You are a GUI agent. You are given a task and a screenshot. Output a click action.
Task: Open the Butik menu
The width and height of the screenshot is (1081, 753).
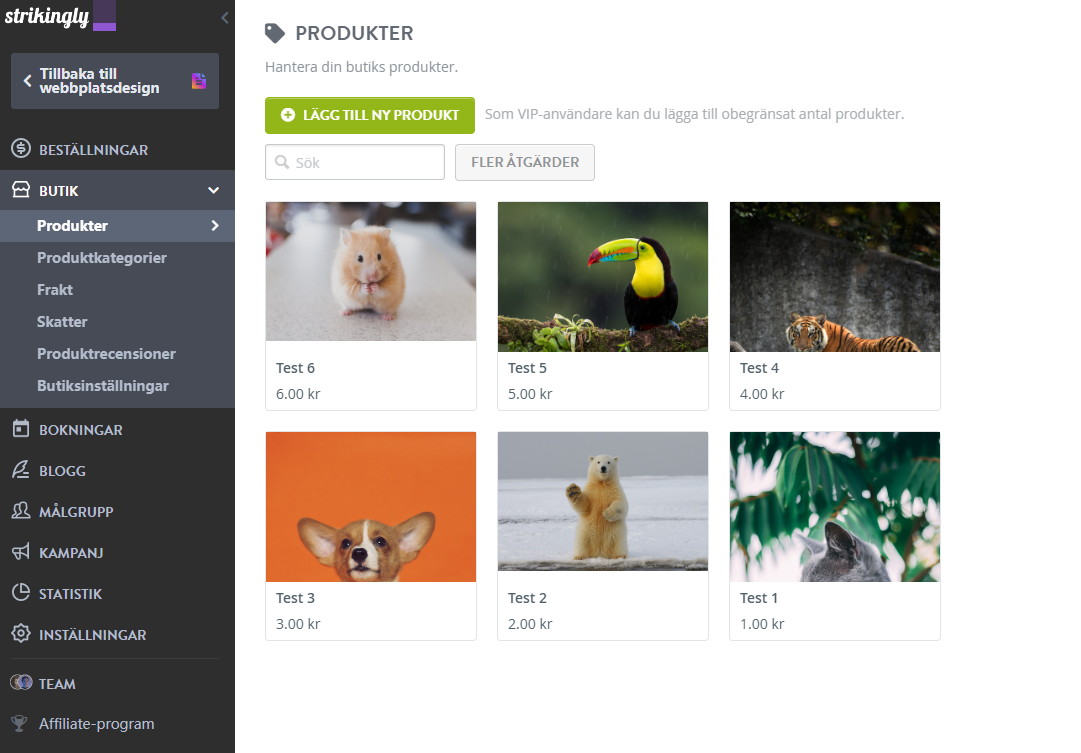coord(117,190)
